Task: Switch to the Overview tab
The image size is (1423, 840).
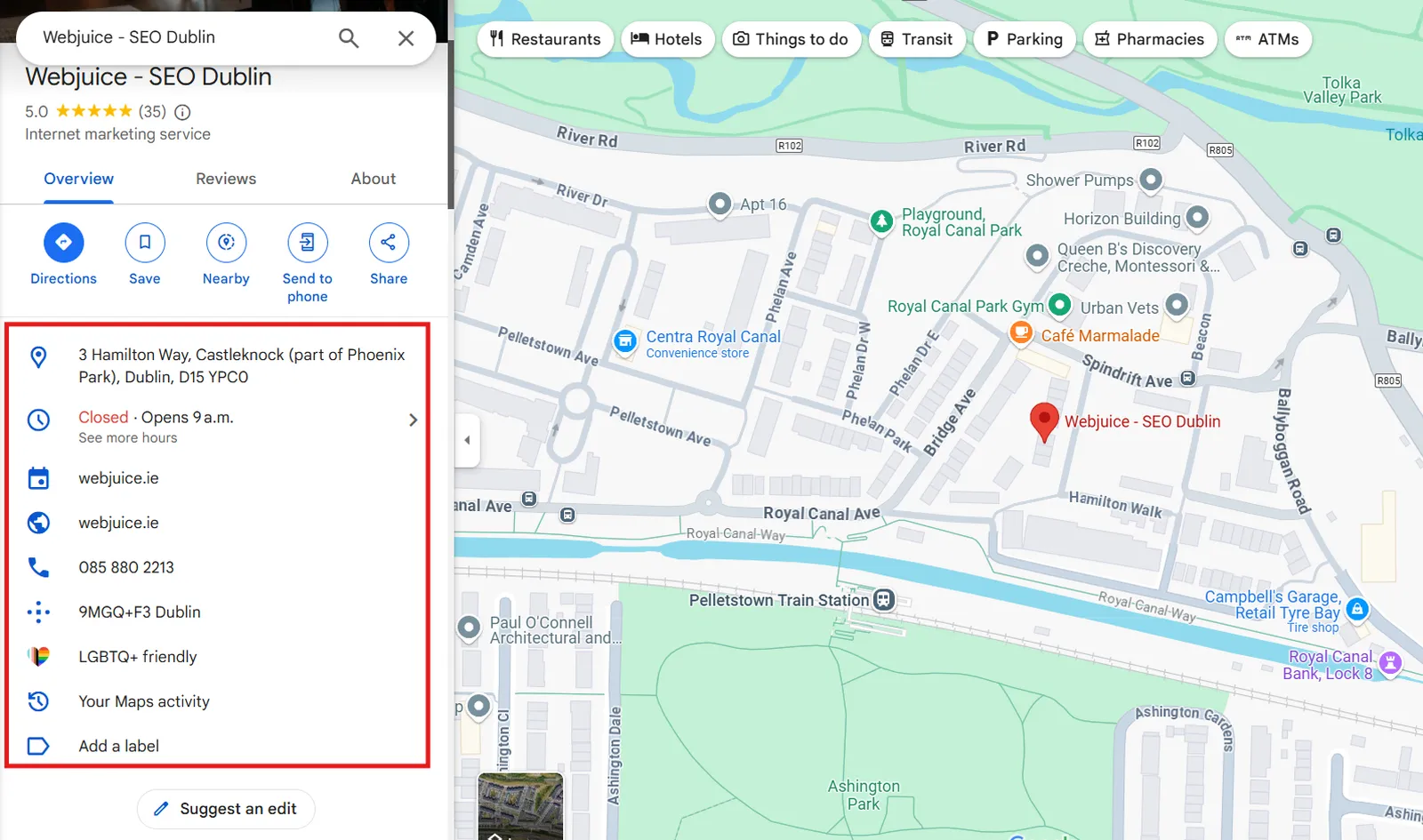Action: (79, 179)
